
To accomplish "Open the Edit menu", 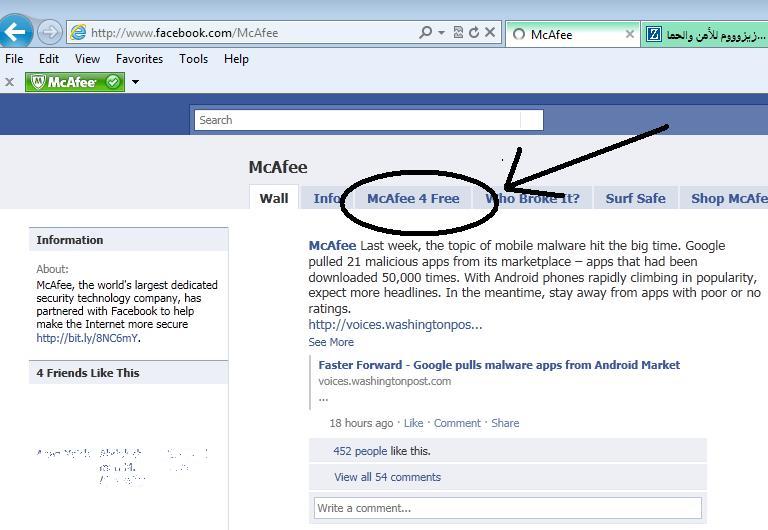I will (49, 59).
